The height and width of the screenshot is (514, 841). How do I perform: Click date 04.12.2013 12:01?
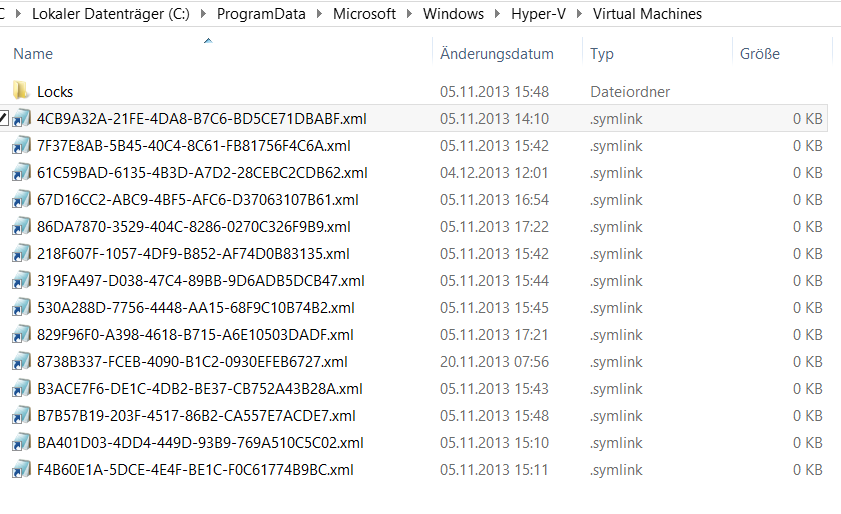(494, 173)
